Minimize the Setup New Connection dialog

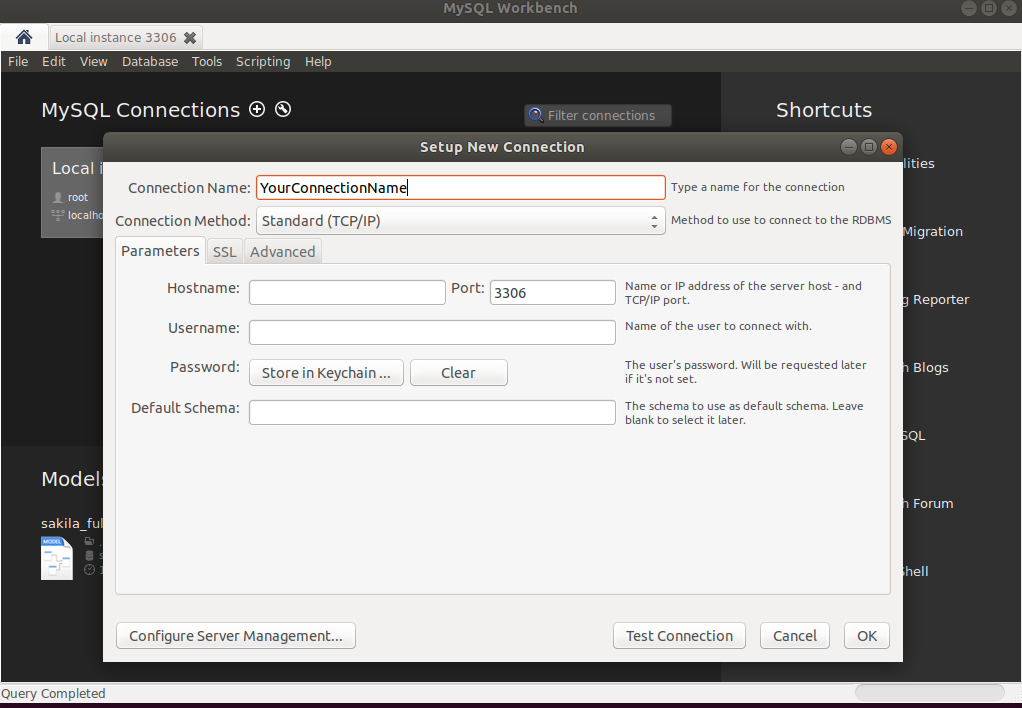[849, 147]
